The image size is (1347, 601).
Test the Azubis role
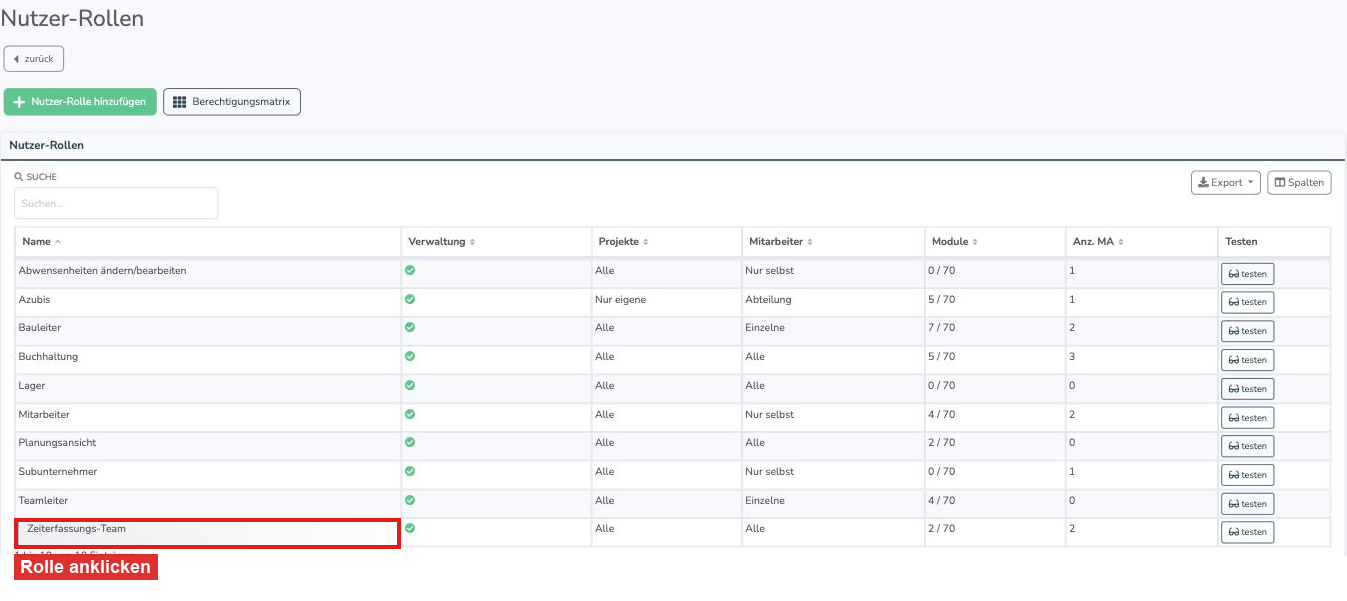tap(1247, 302)
